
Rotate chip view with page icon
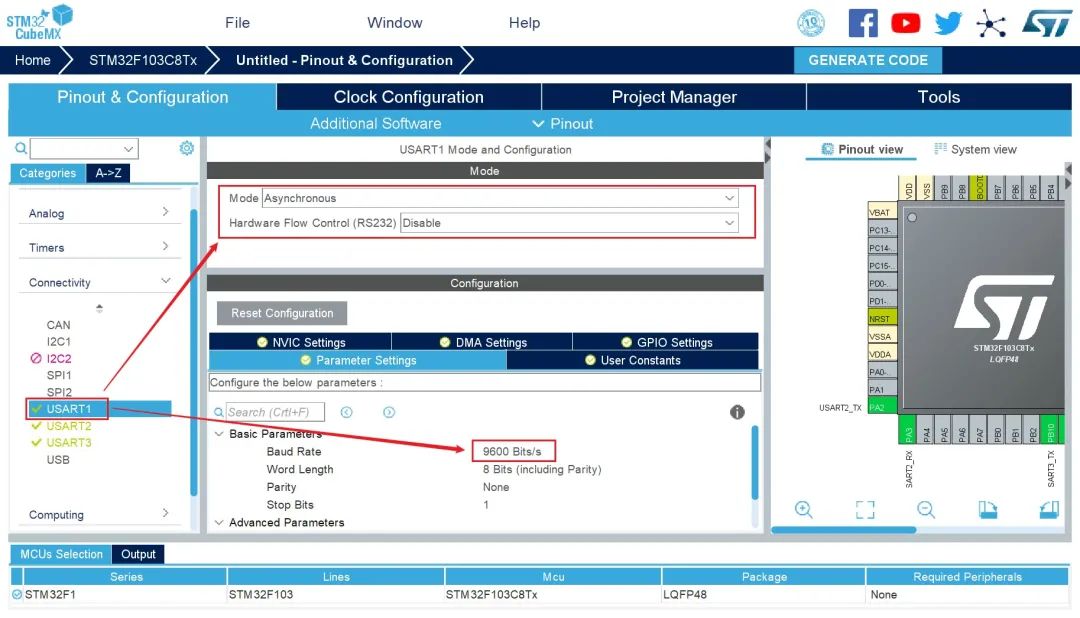pos(988,510)
